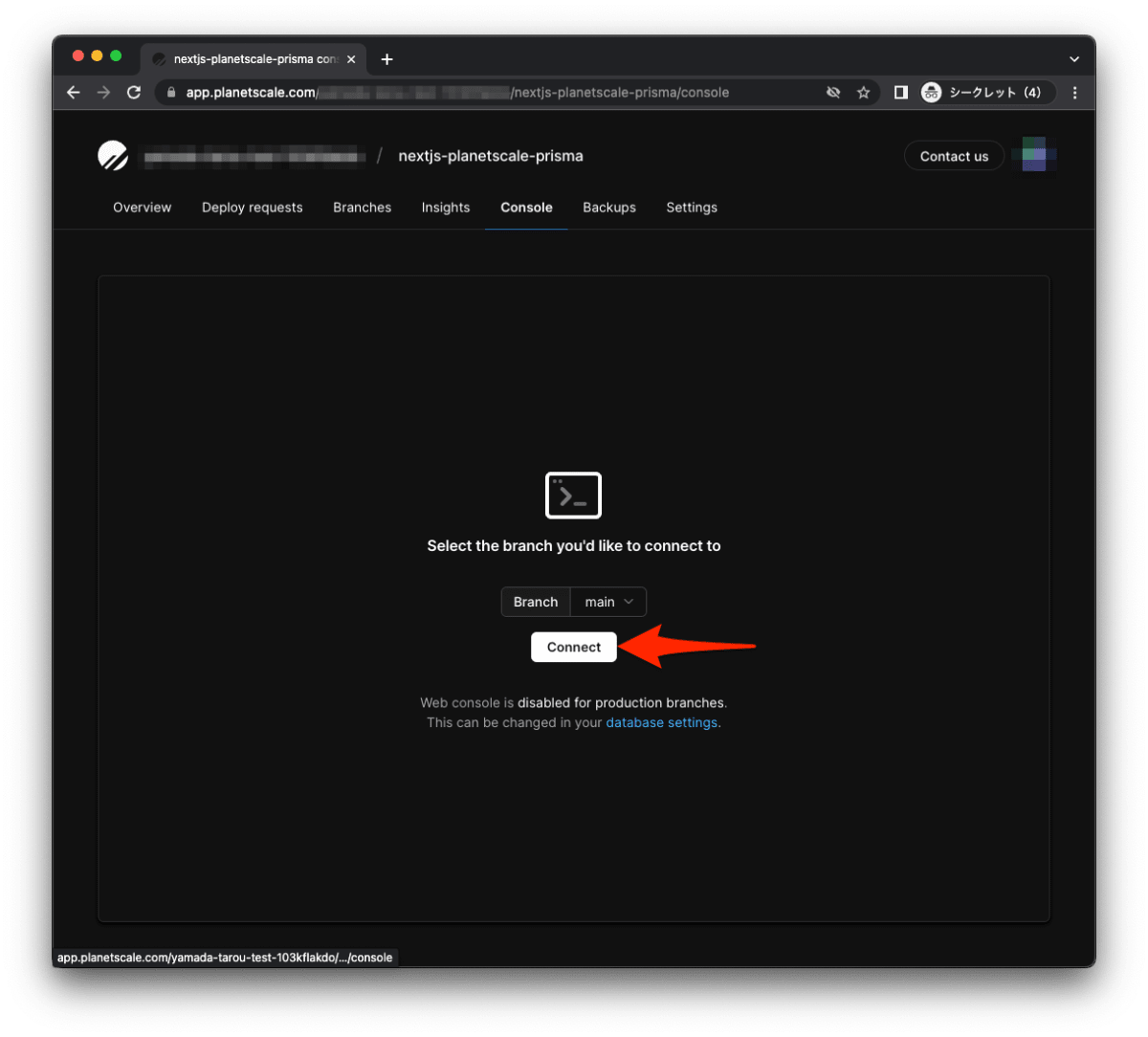Click the blurred organization name breadcrumb
Screen dimensions: 1148x1037
[254, 156]
